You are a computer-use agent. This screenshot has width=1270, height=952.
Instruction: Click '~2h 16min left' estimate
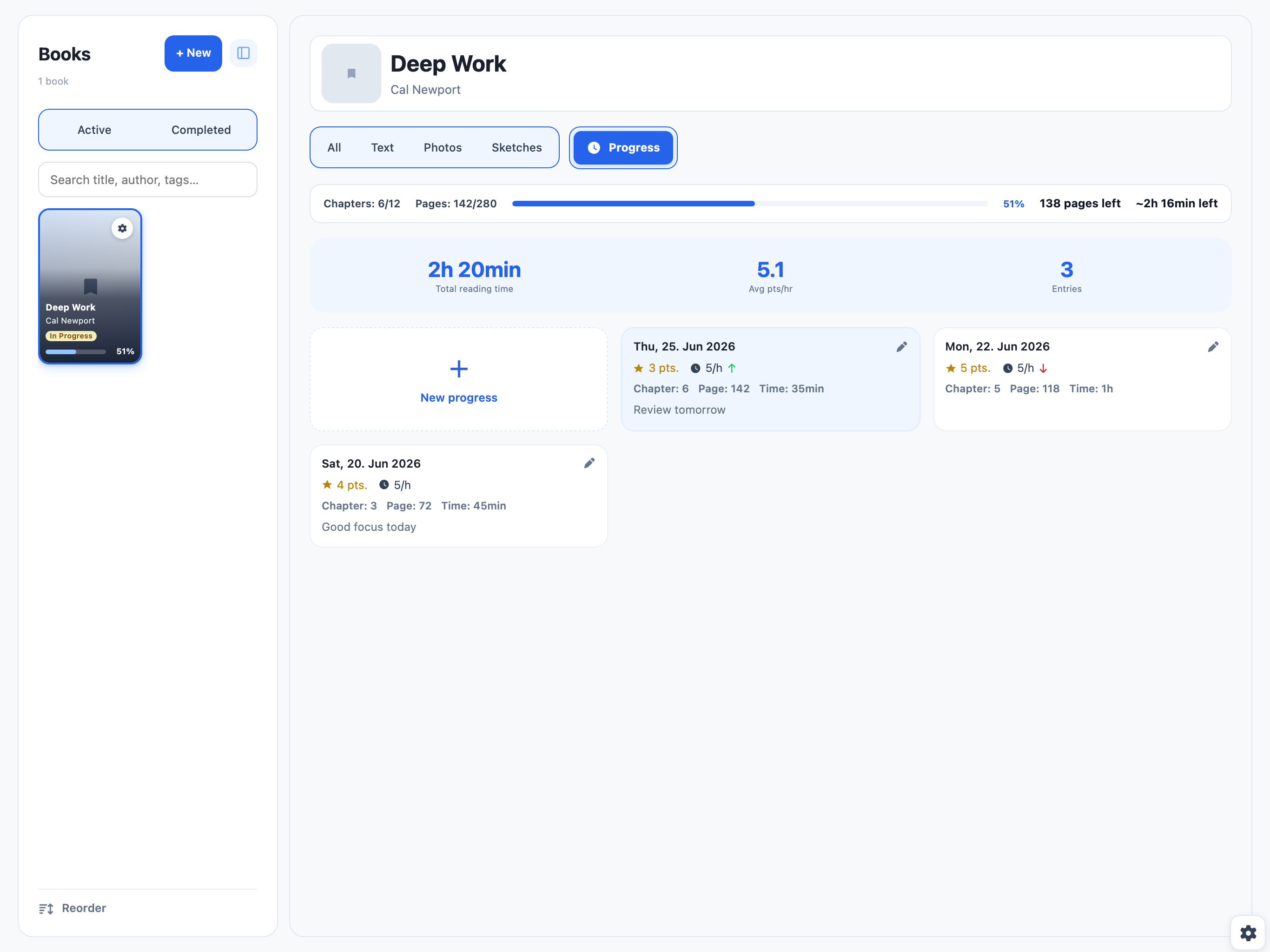coord(1177,203)
